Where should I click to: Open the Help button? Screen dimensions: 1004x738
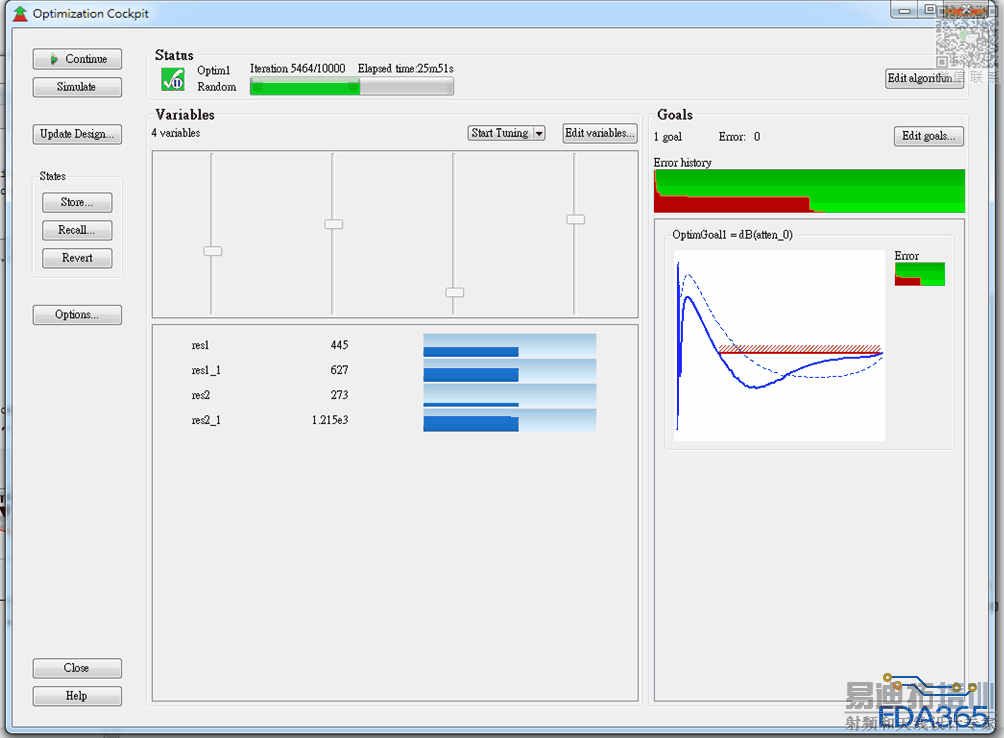tap(77, 696)
